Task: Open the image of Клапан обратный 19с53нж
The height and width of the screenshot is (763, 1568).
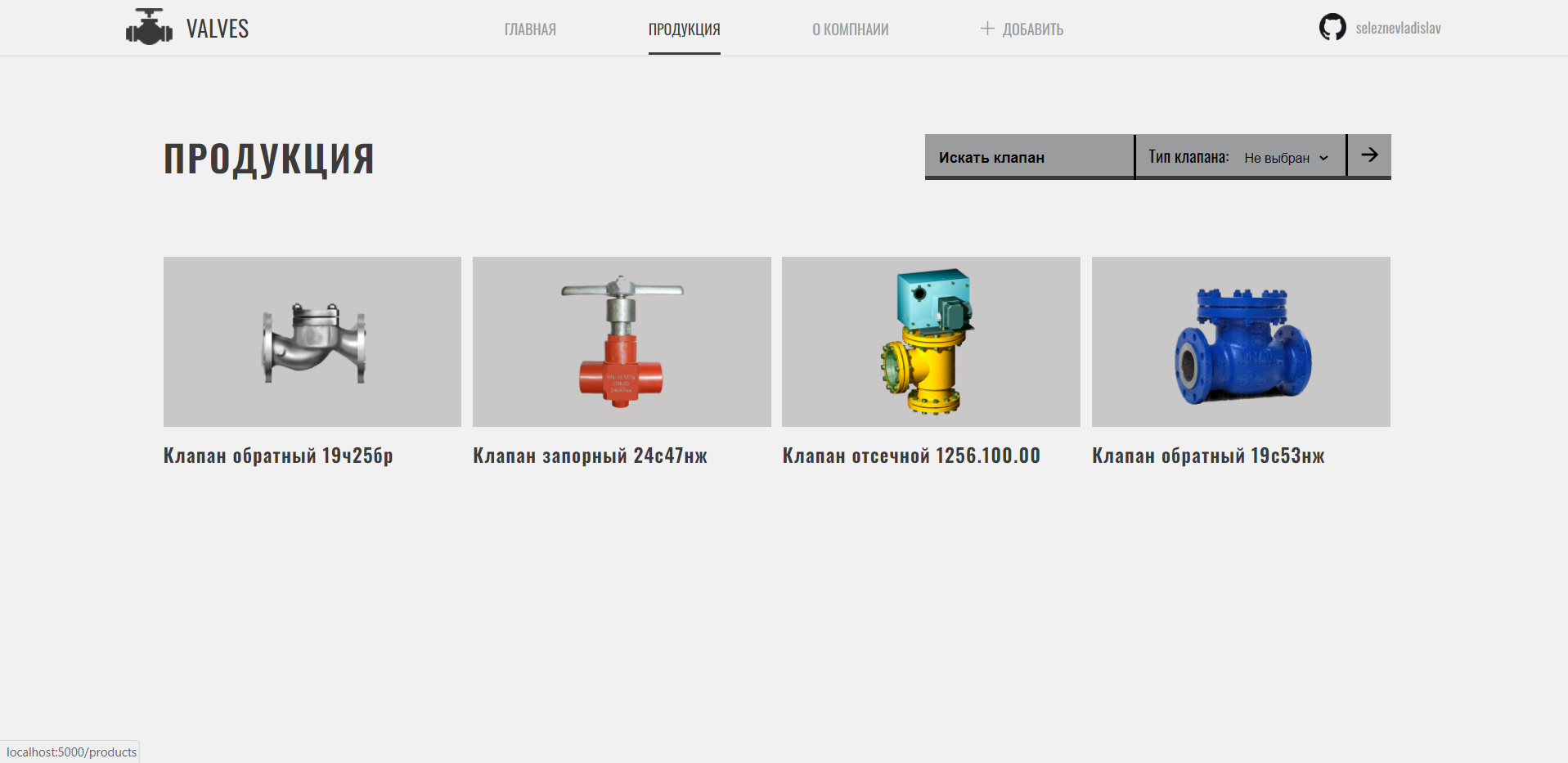Action: [x=1240, y=342]
